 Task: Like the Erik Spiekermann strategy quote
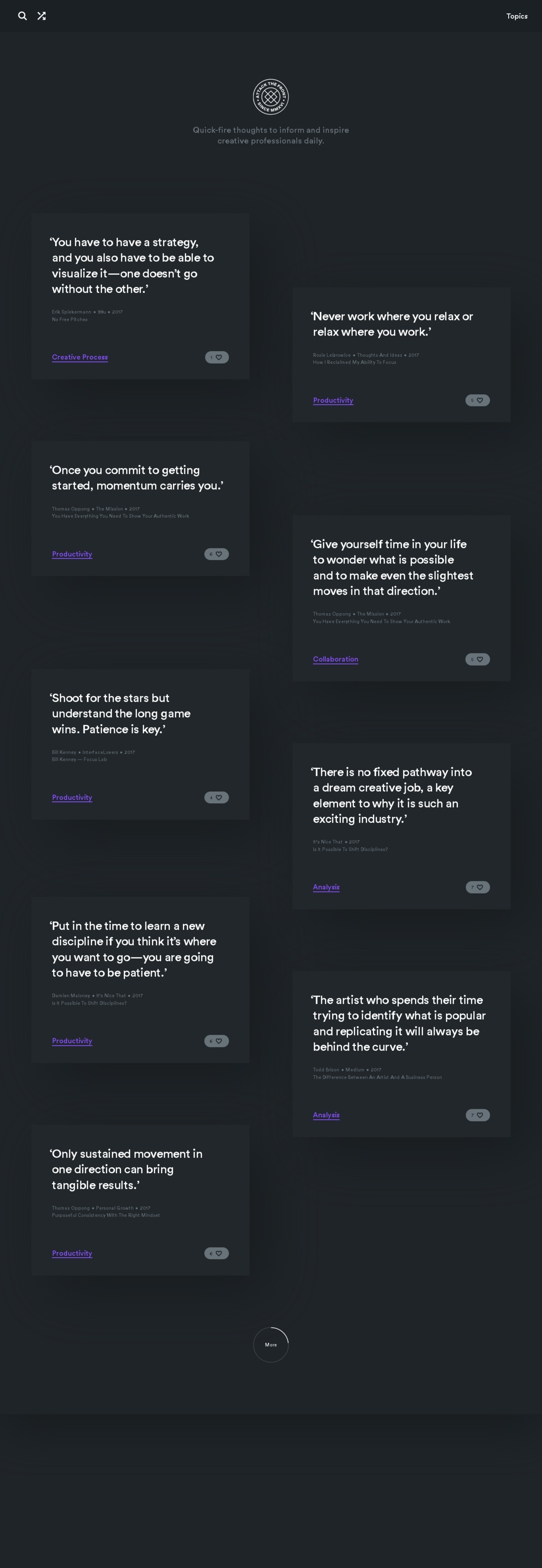pos(217,357)
